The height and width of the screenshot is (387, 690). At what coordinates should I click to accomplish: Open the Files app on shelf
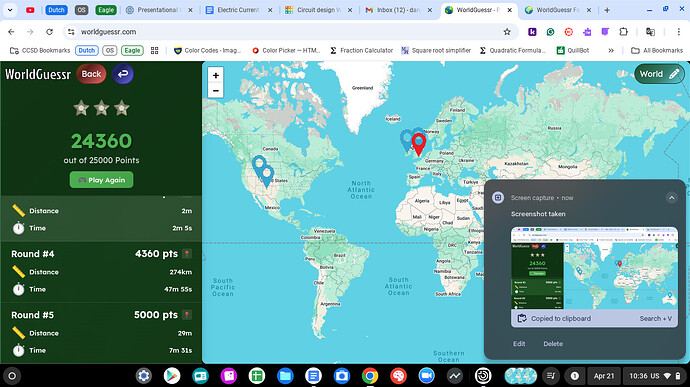[285, 376]
